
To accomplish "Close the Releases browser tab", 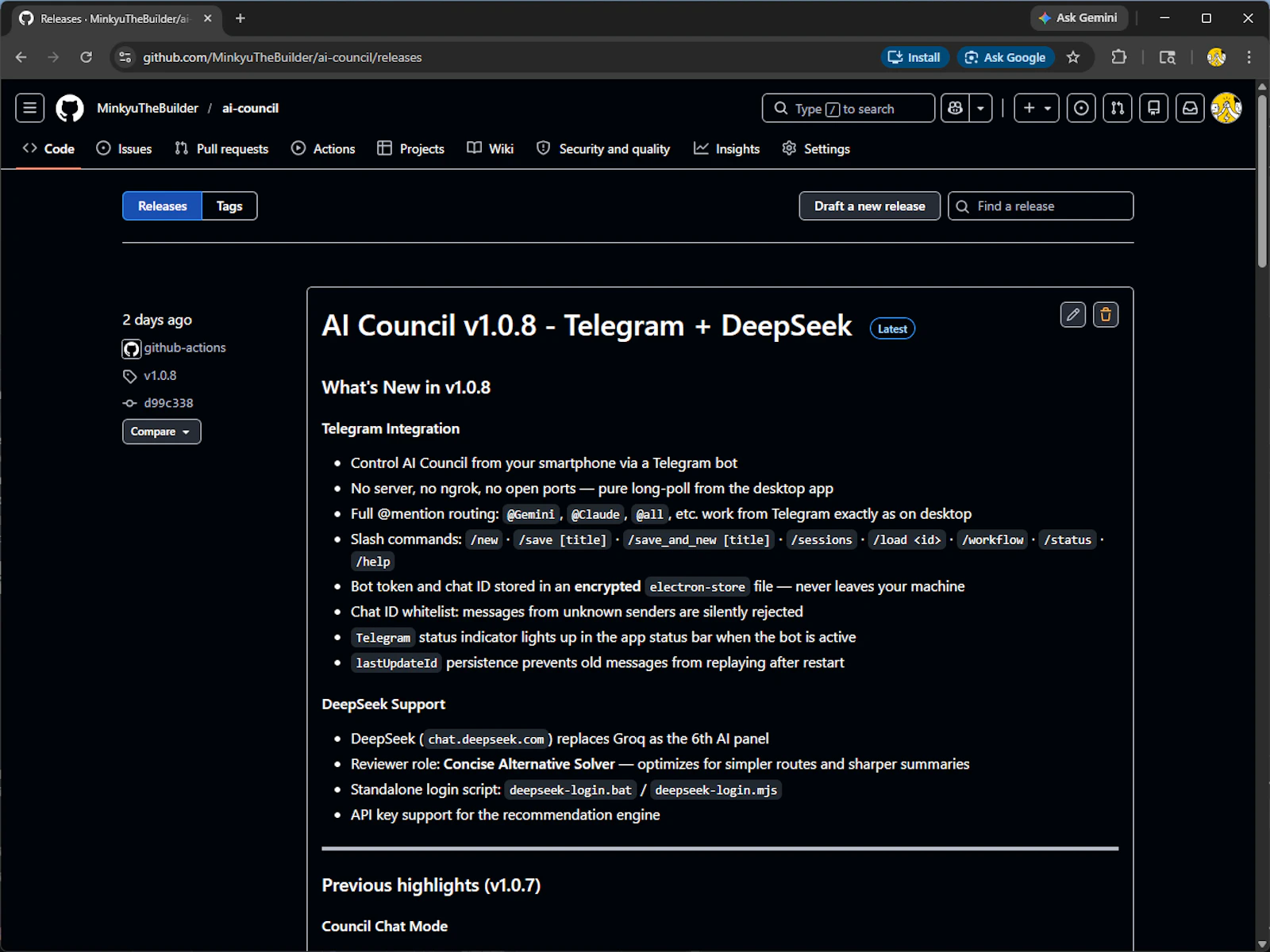I will click(x=207, y=18).
